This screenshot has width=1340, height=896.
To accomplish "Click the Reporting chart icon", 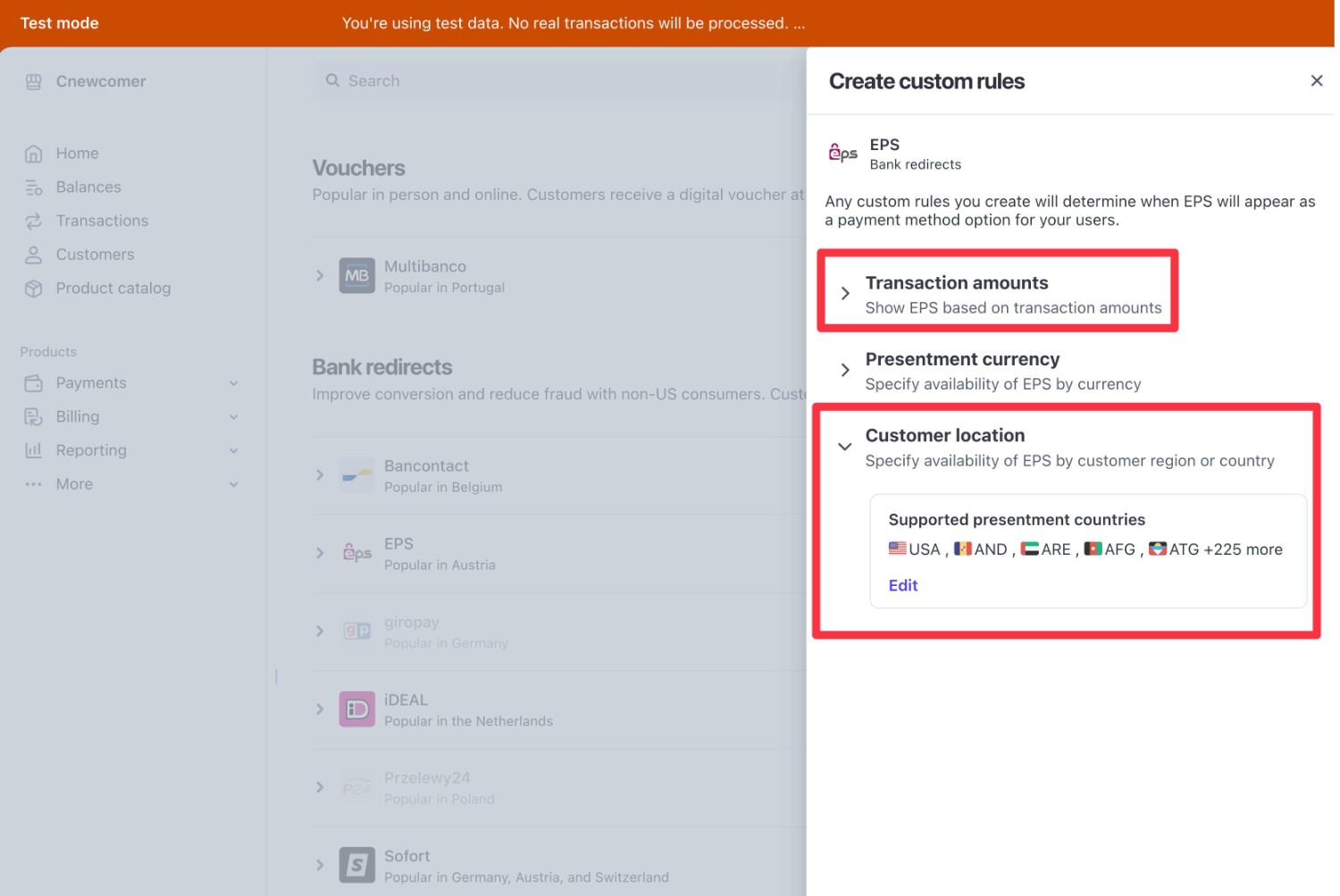I will pyautogui.click(x=34, y=450).
